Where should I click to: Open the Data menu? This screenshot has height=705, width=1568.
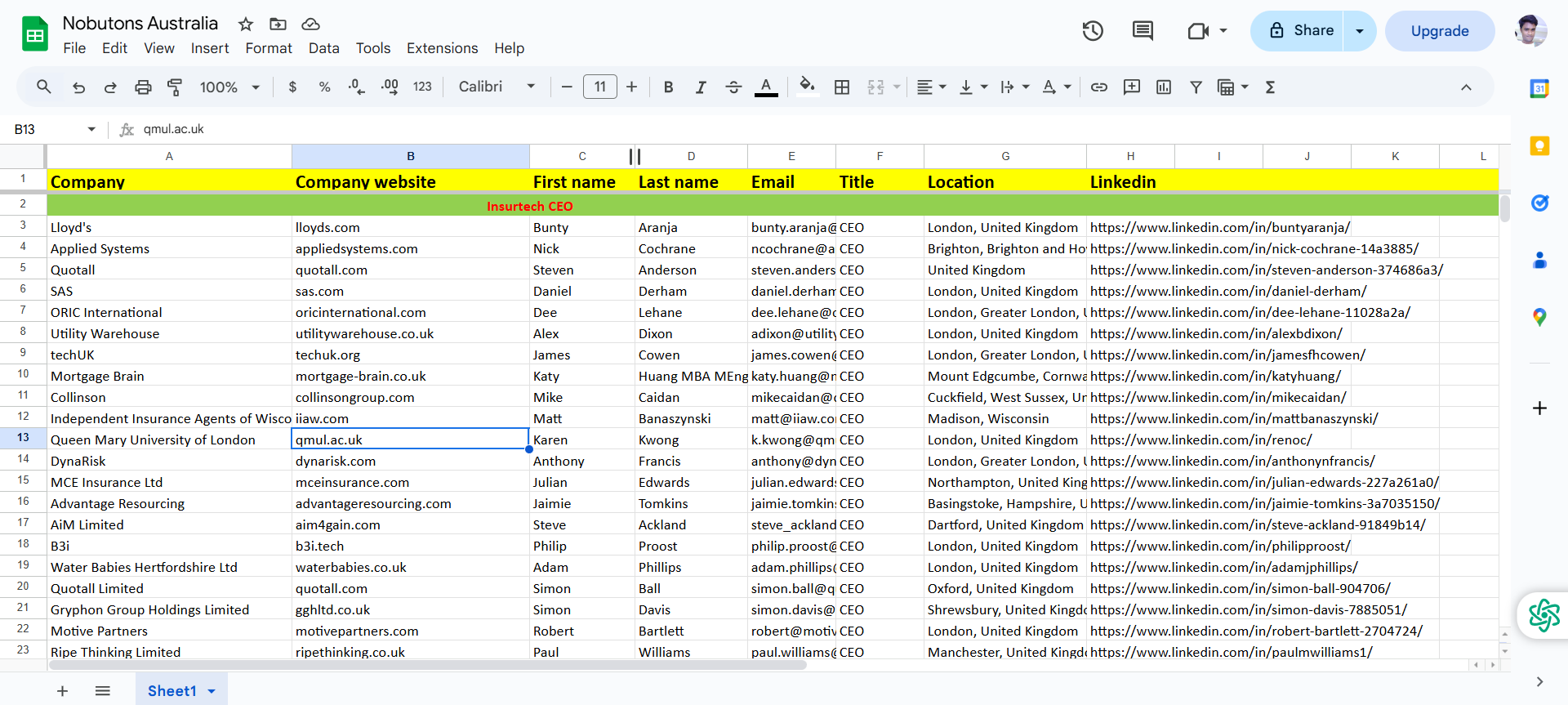(323, 48)
